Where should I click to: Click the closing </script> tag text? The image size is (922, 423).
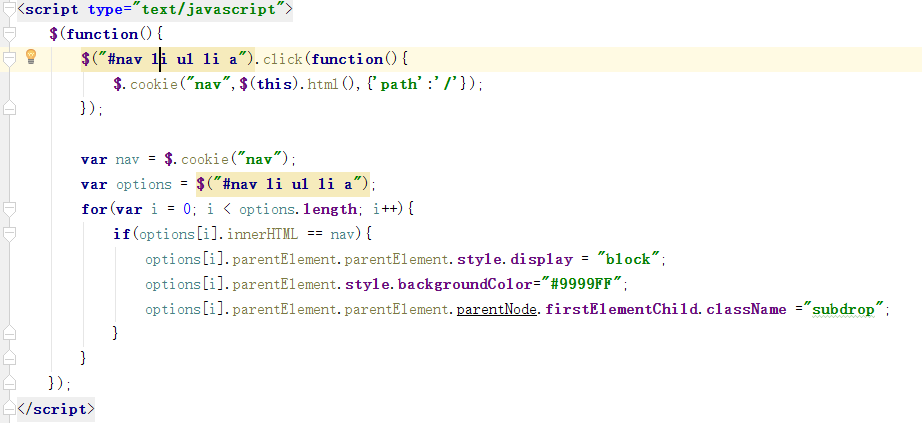click(x=55, y=409)
